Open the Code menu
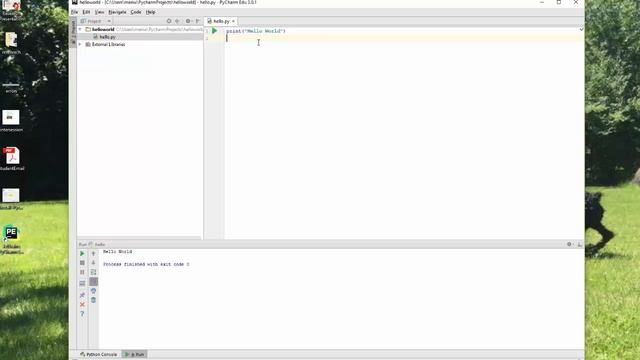The height and width of the screenshot is (360, 640). (x=136, y=12)
